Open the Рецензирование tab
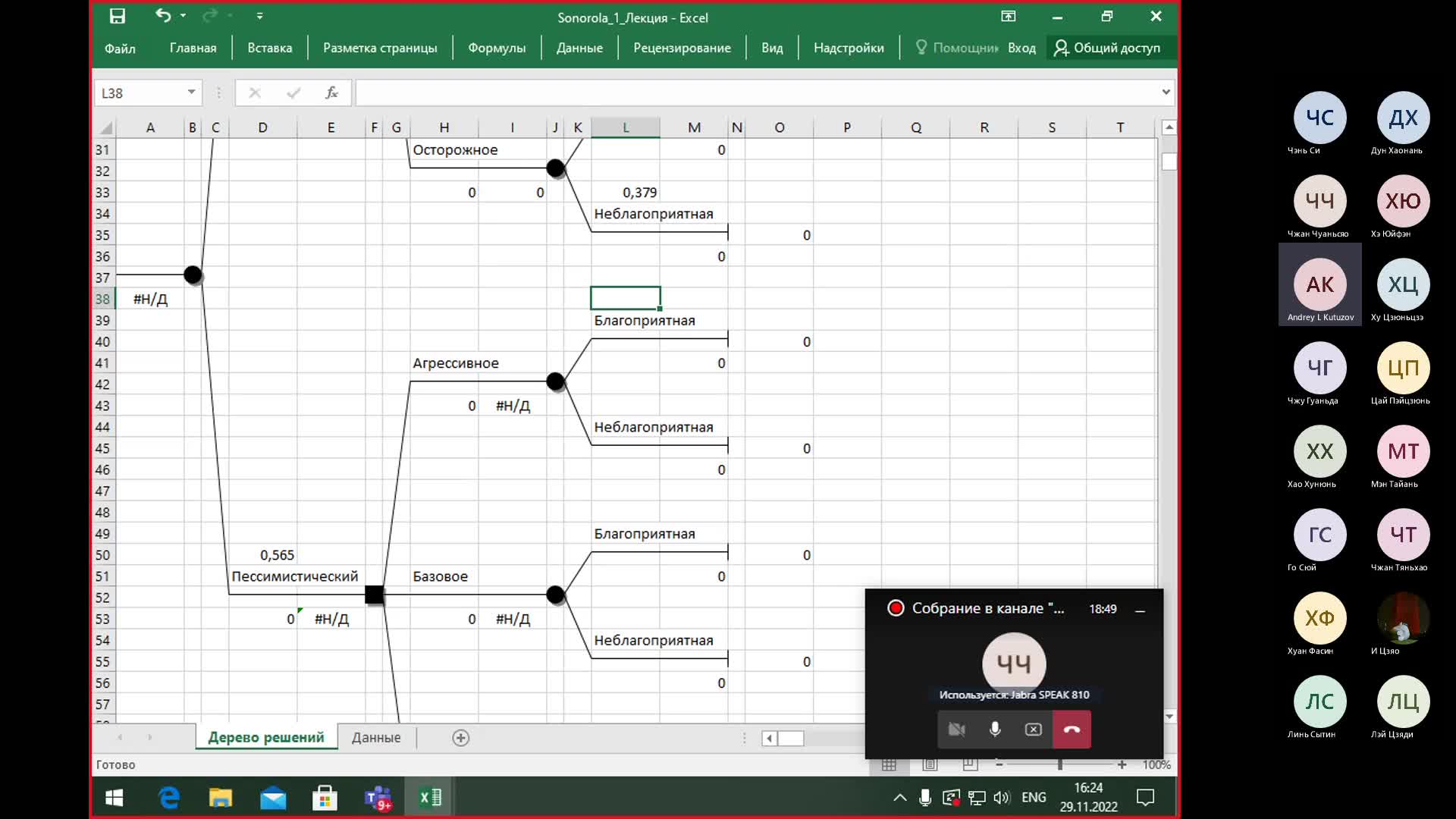The height and width of the screenshot is (819, 1456). pyautogui.click(x=682, y=48)
